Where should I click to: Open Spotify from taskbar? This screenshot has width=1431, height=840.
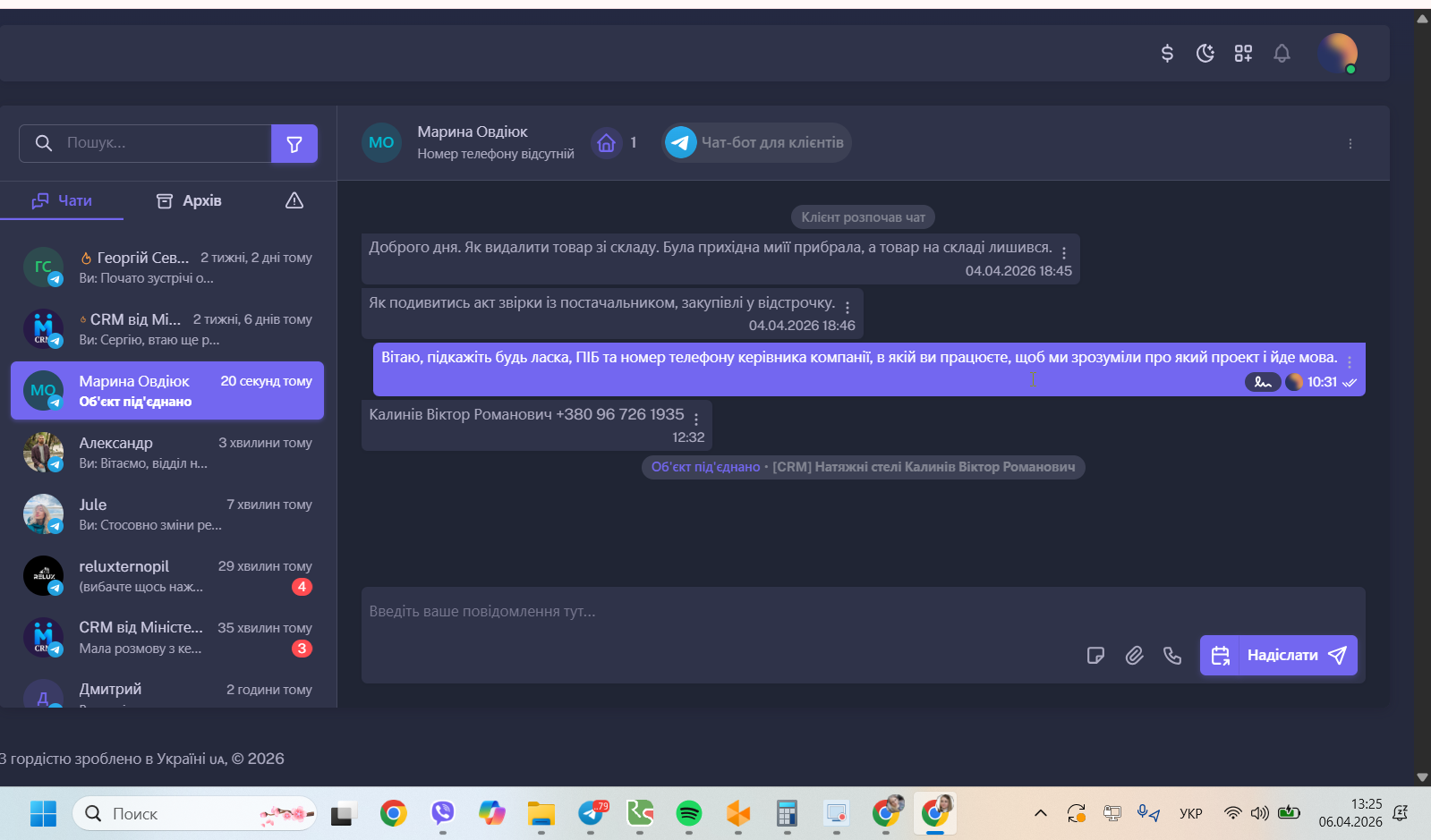688,813
